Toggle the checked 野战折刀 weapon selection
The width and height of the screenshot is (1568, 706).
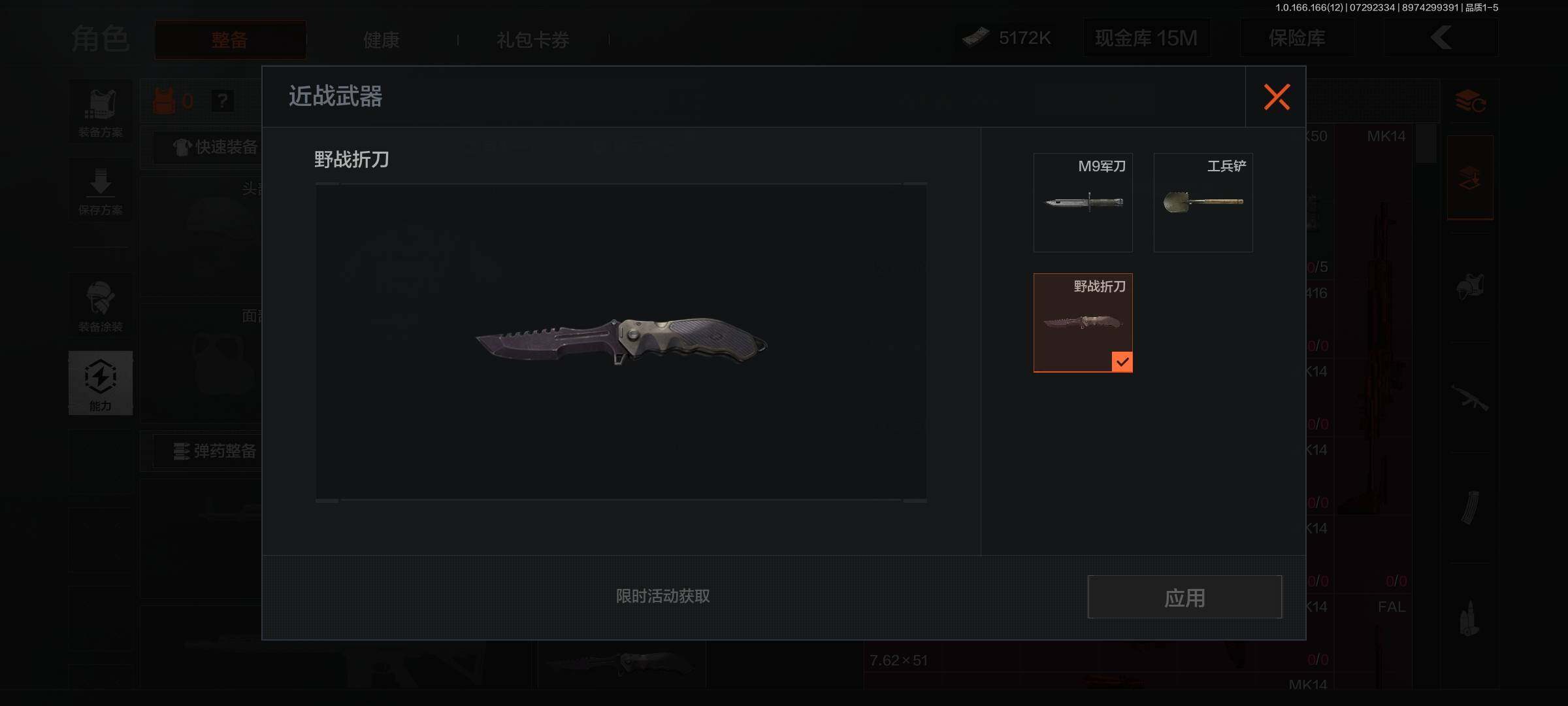pyautogui.click(x=1083, y=323)
